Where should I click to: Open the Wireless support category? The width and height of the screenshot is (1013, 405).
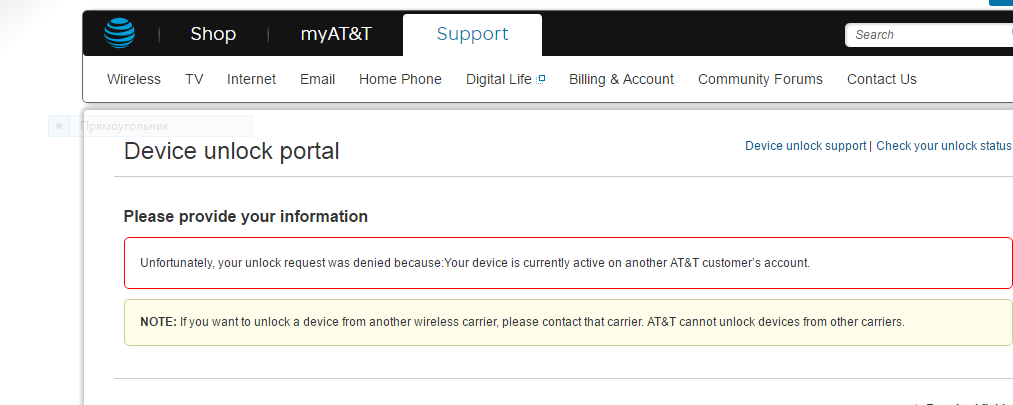134,79
